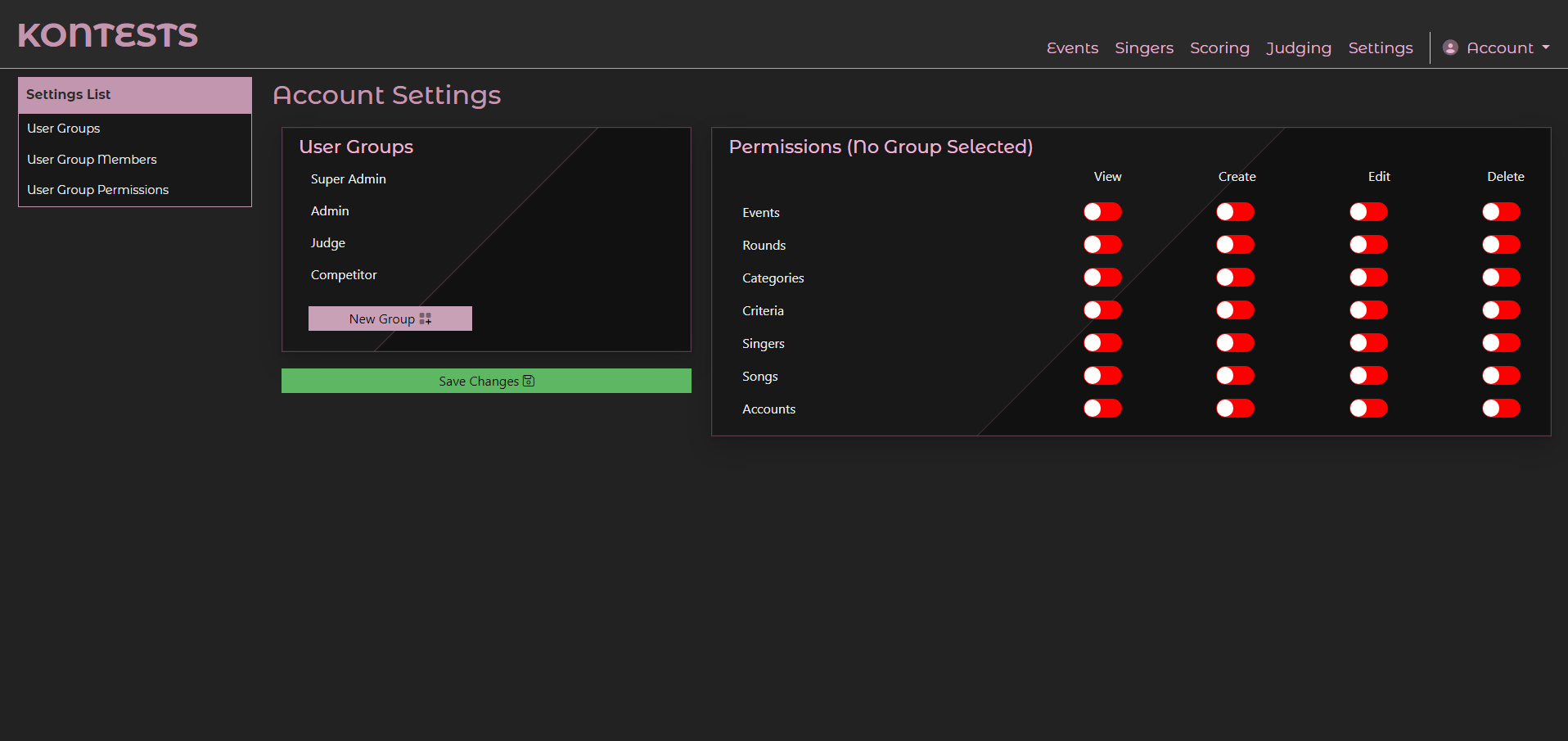Open the Scoring menu
This screenshot has height=741, width=1568.
[1219, 47]
